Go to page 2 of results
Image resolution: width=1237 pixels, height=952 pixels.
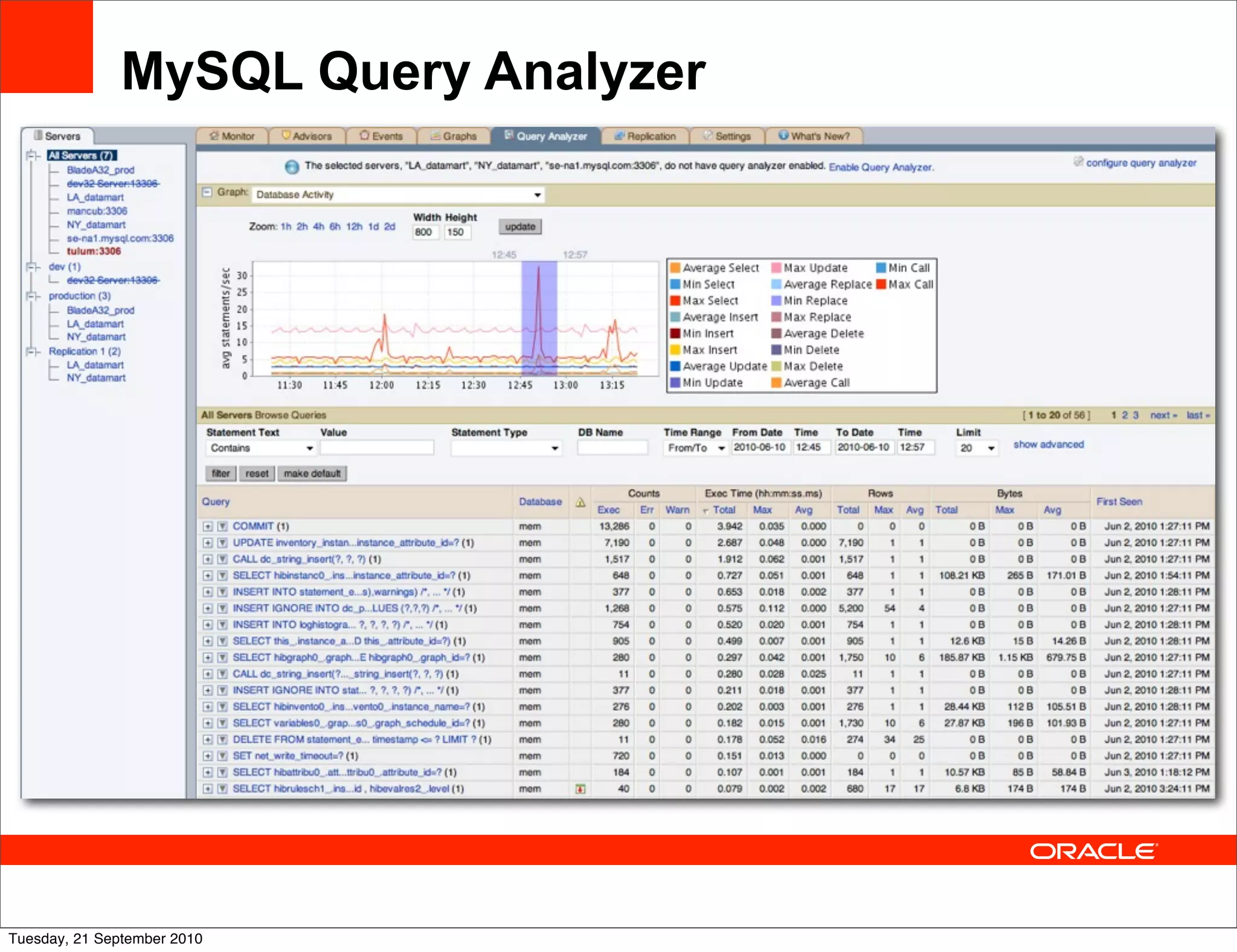coord(1125,415)
